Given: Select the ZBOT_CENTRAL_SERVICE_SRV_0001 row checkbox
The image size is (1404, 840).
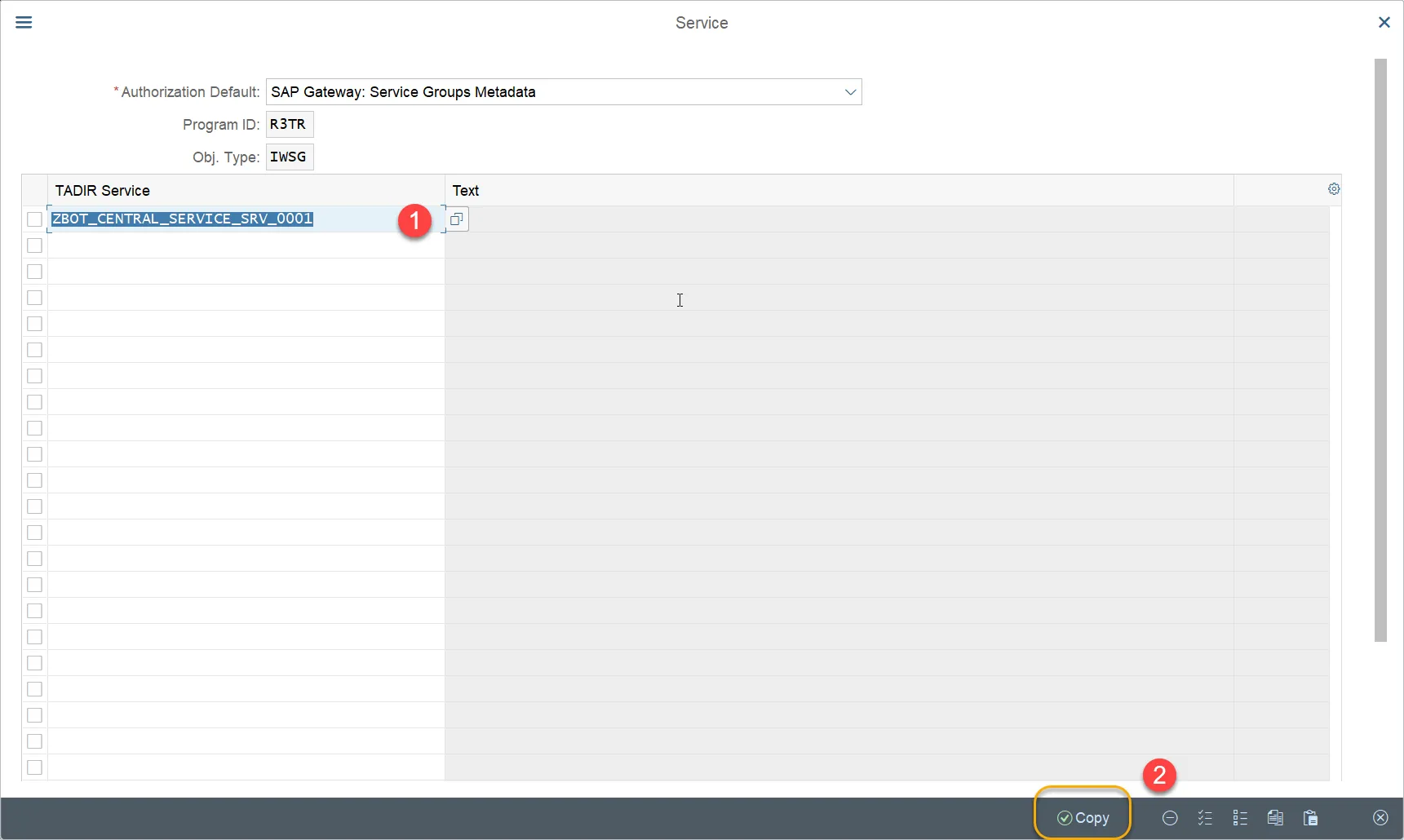Looking at the screenshot, I should [34, 219].
